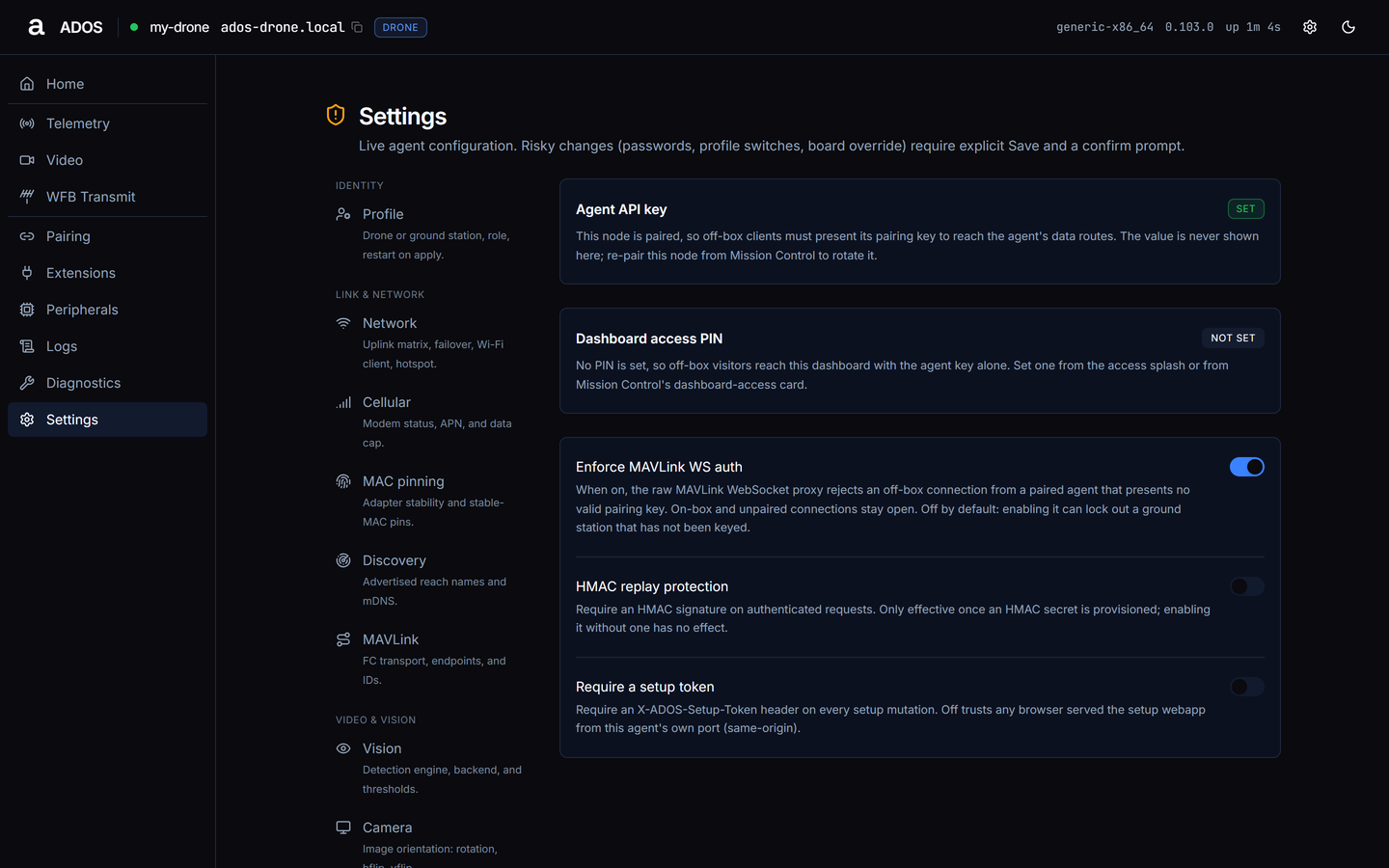
Task: Click the ADOS logo icon
Action: [37, 27]
